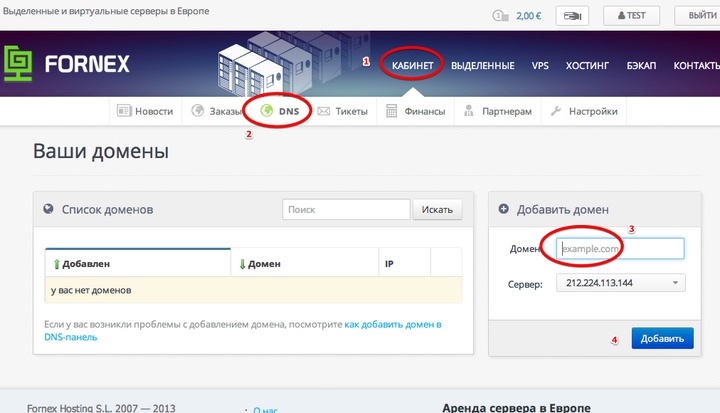Focus the Домен example.com input field
Screen dimensions: 720x413
pos(620,249)
